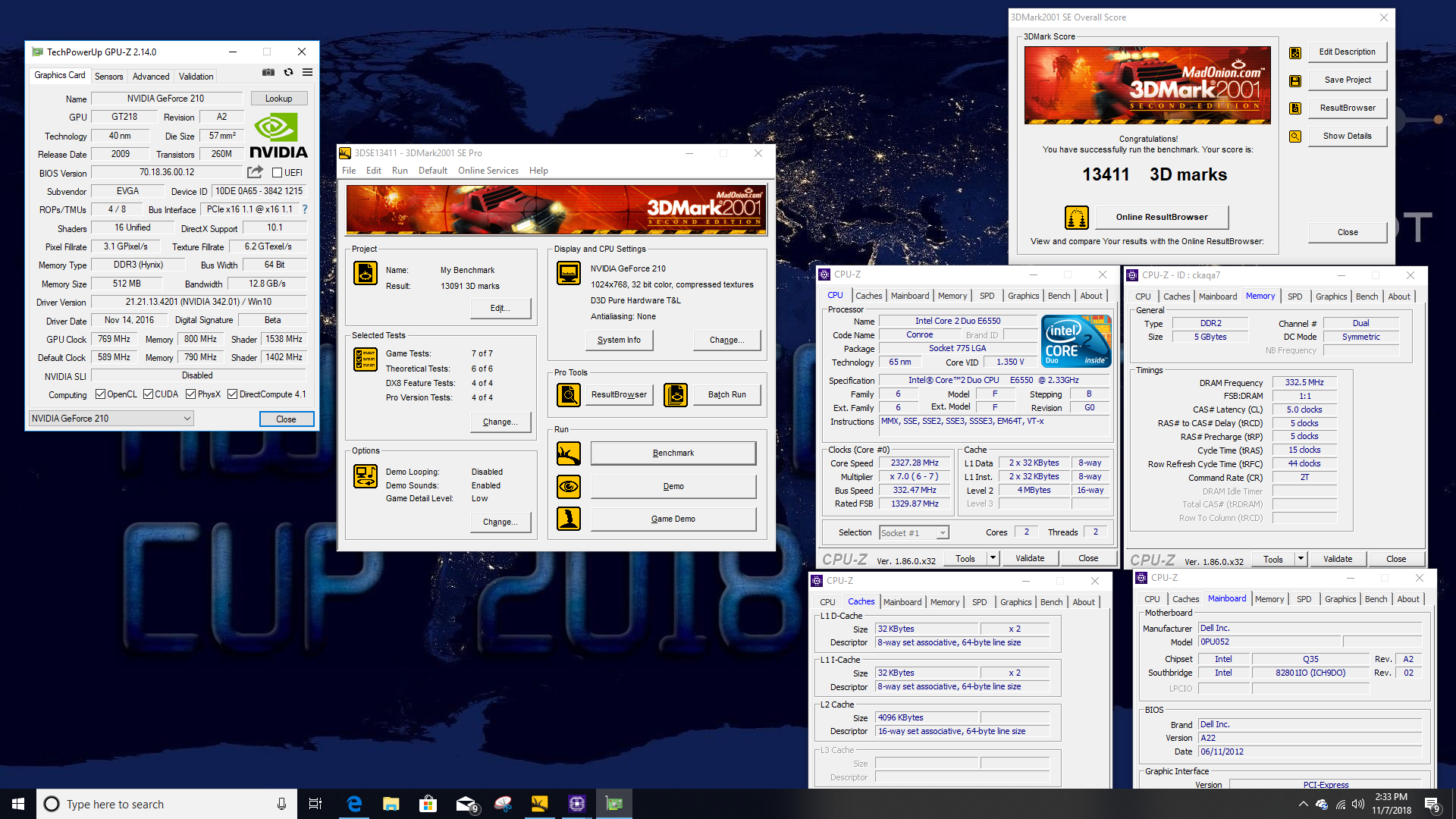Open Microsoft Edge from the taskbar
Image resolution: width=1456 pixels, height=819 pixels.
coord(354,804)
